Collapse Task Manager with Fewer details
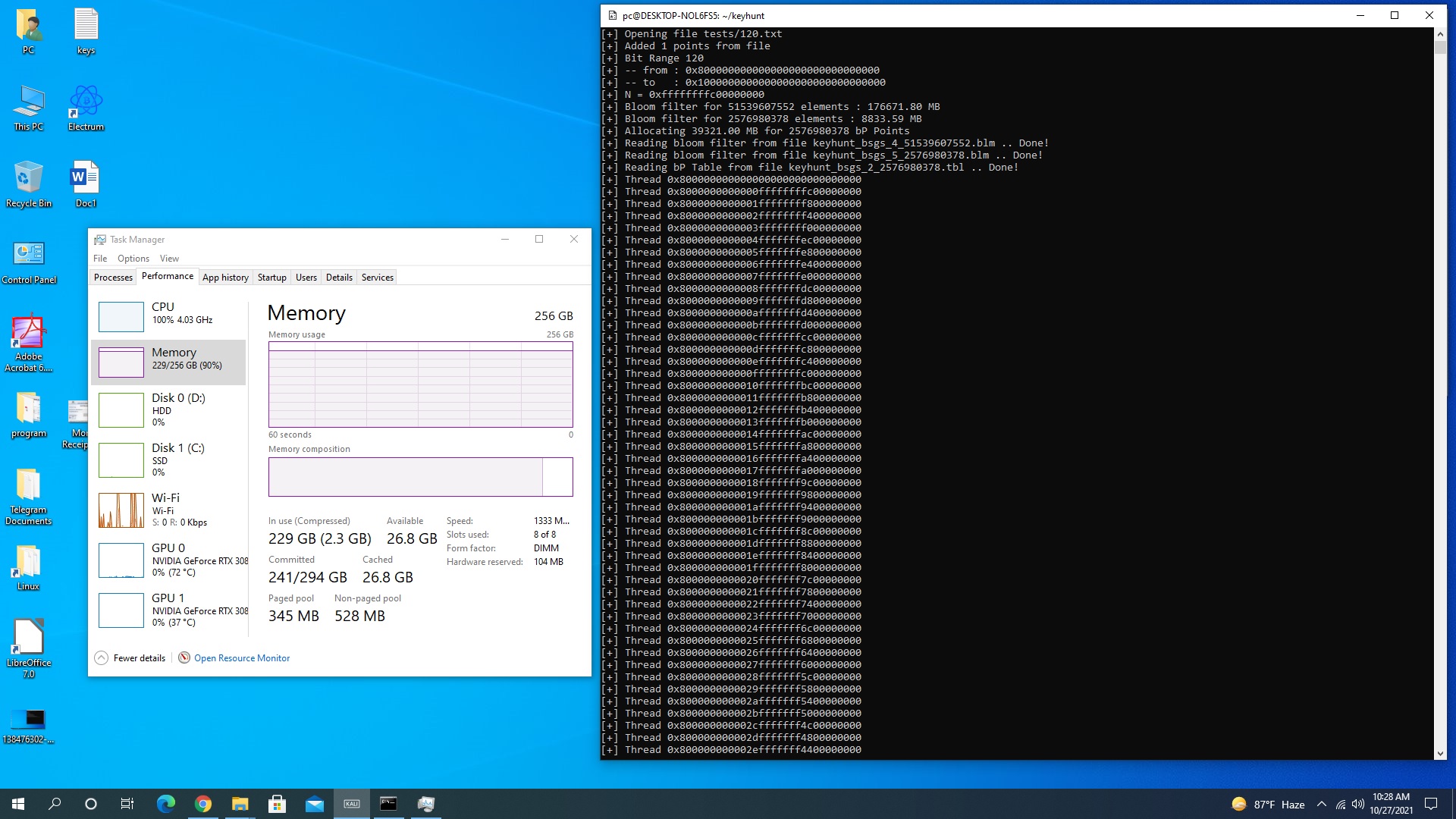Image resolution: width=1456 pixels, height=819 pixels. pyautogui.click(x=130, y=658)
